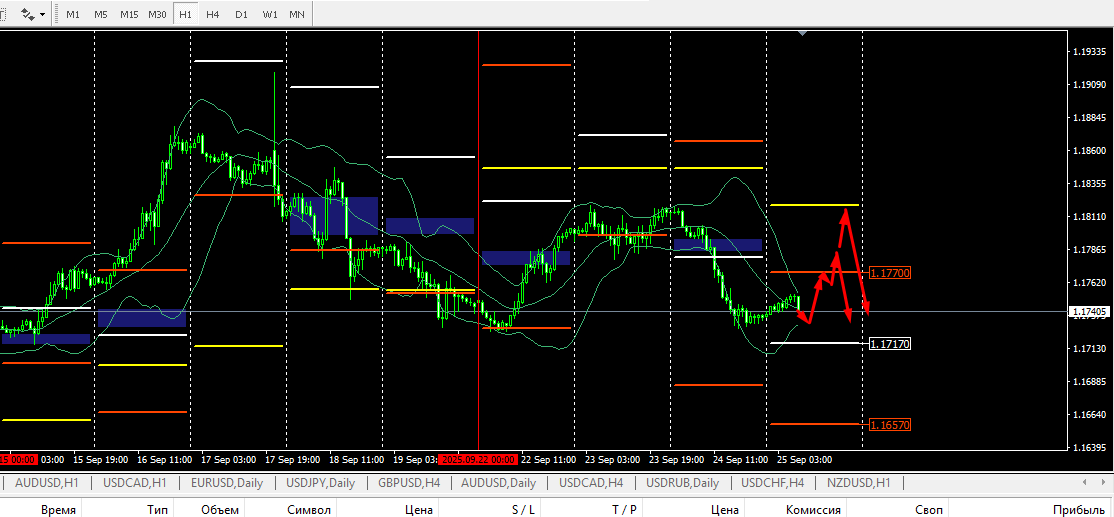The image size is (1114, 517).
Task: Sort by the T / P column header
Action: (x=624, y=509)
